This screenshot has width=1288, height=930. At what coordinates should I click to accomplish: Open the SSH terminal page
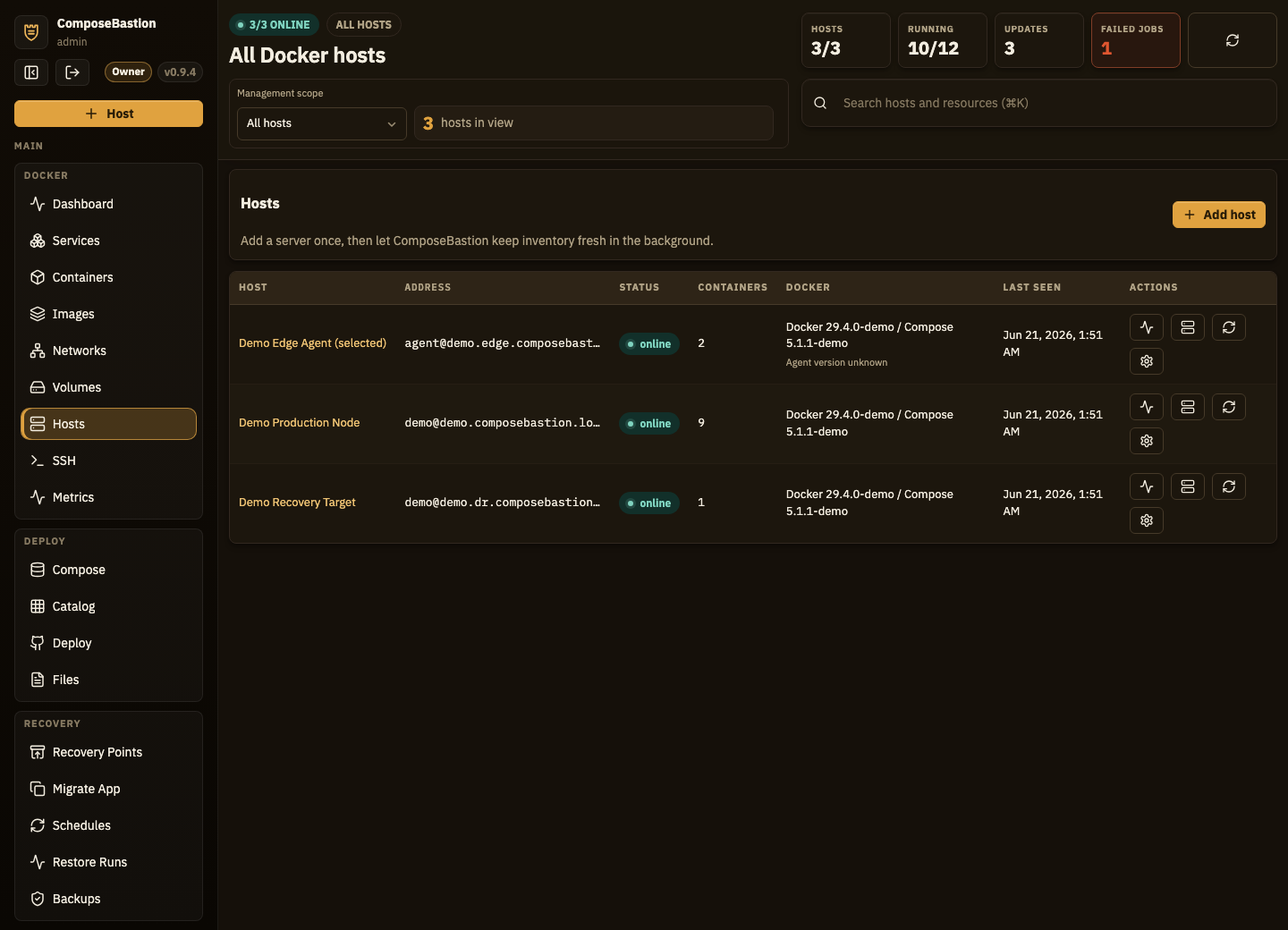pos(108,461)
